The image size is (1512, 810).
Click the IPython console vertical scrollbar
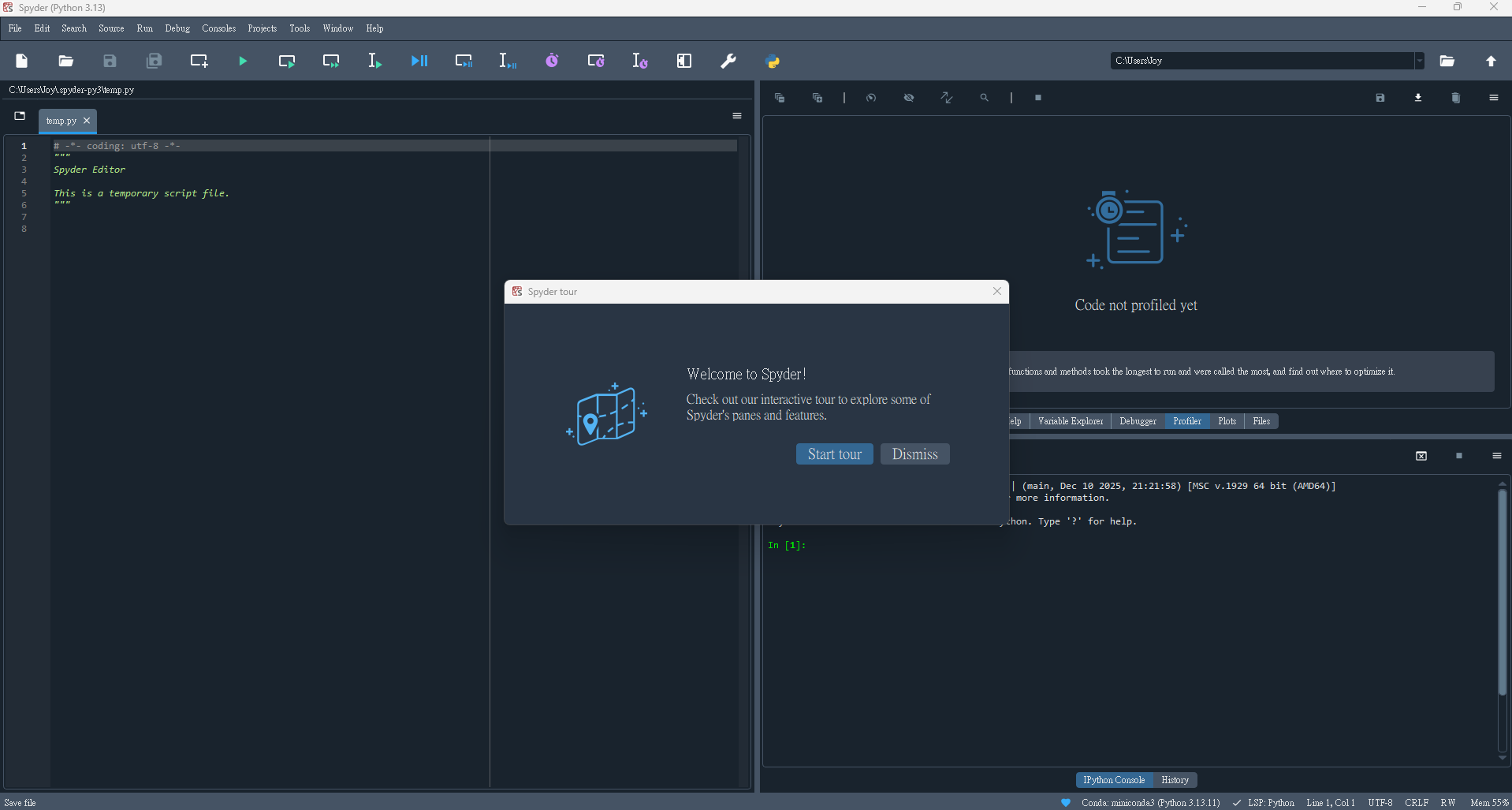tap(1502, 592)
